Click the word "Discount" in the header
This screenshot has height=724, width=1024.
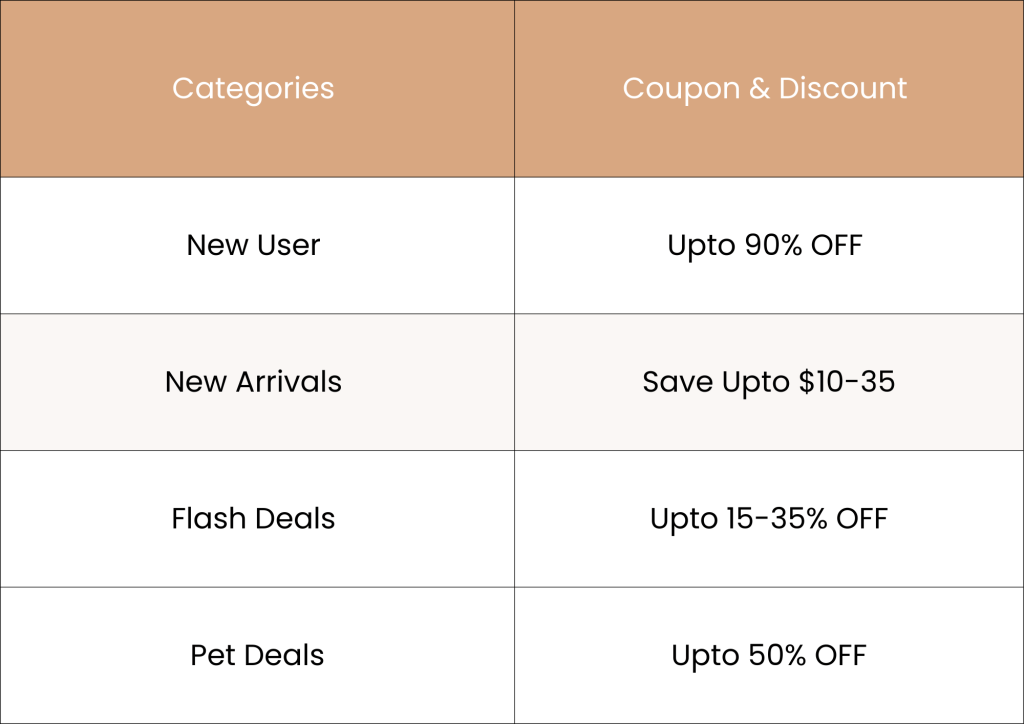click(x=842, y=88)
